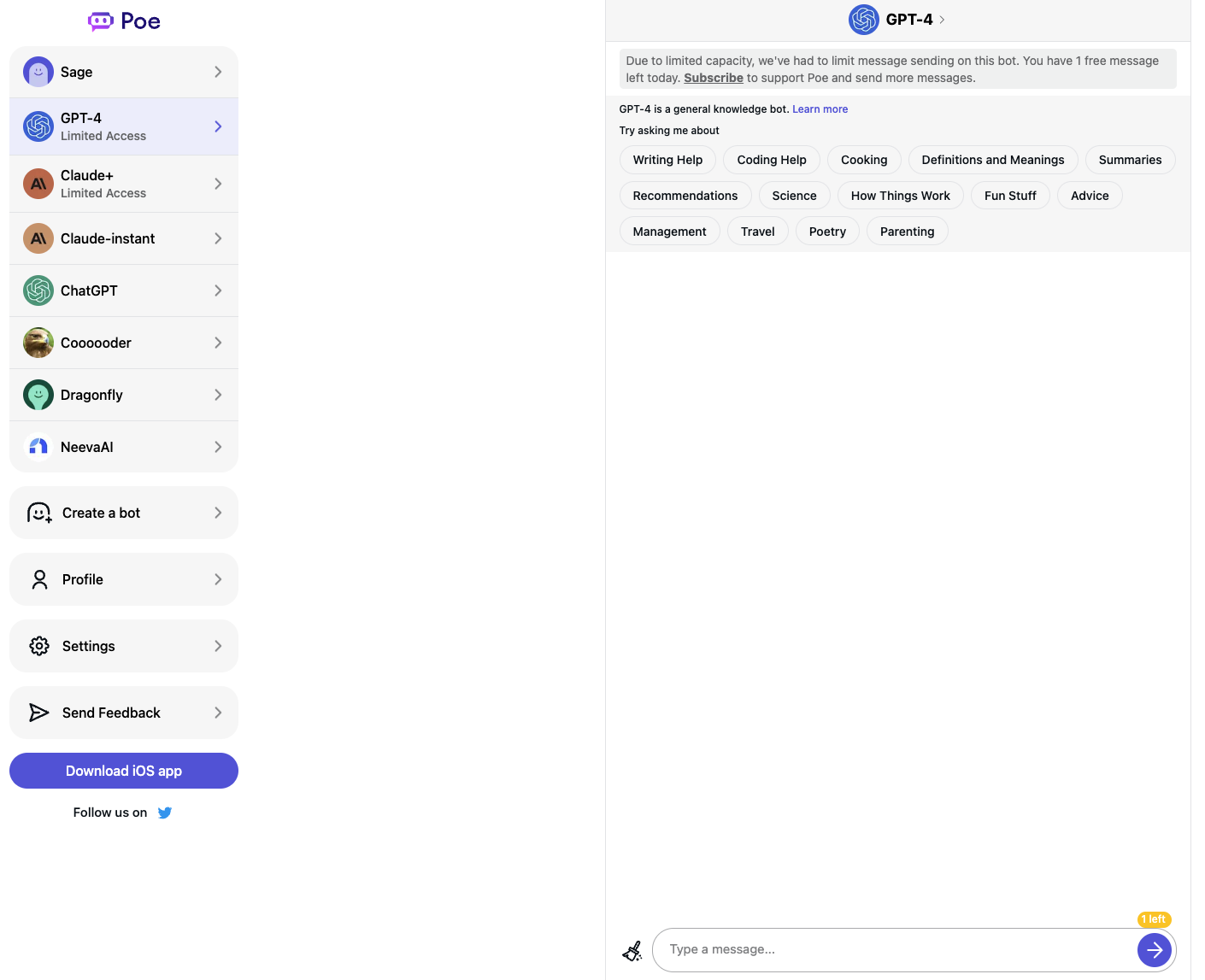Expand the Profile row chevron

[x=218, y=579]
